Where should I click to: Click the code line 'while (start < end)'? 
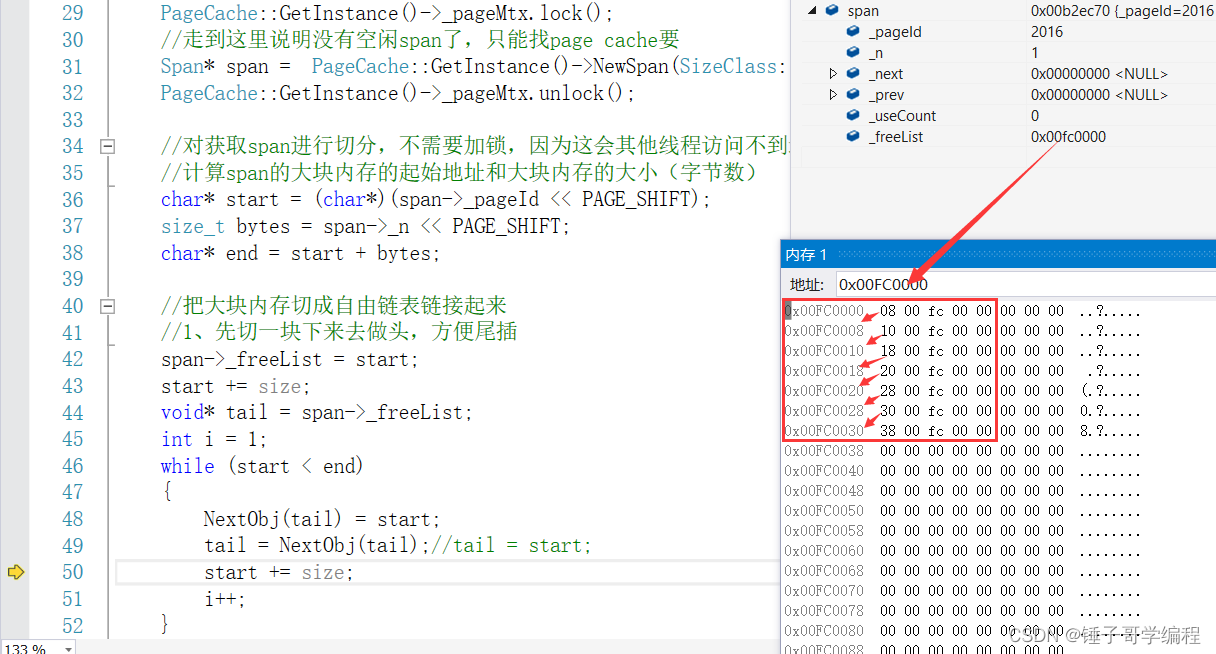click(x=262, y=466)
